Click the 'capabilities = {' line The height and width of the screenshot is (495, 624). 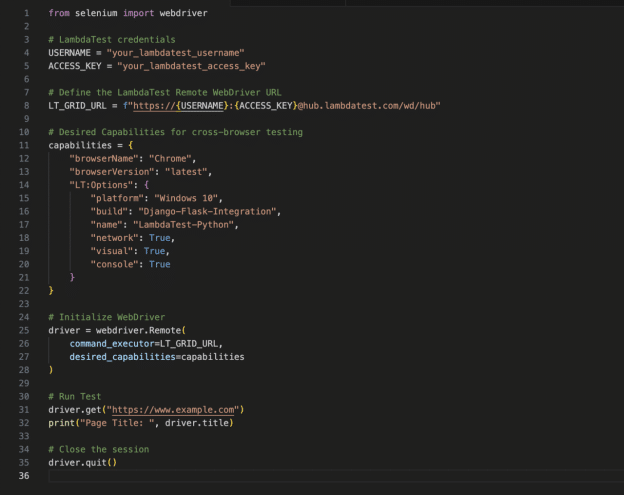click(91, 145)
